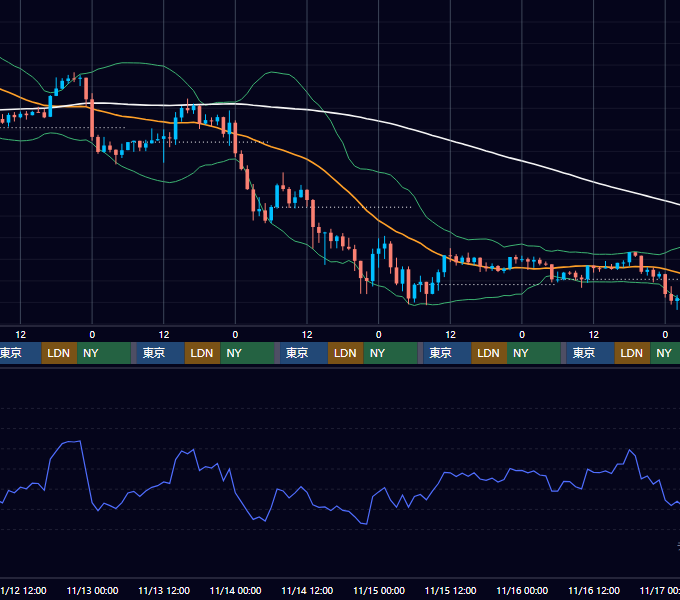Click the LDN session block on 11/13
The image size is (680, 600).
pos(203,353)
